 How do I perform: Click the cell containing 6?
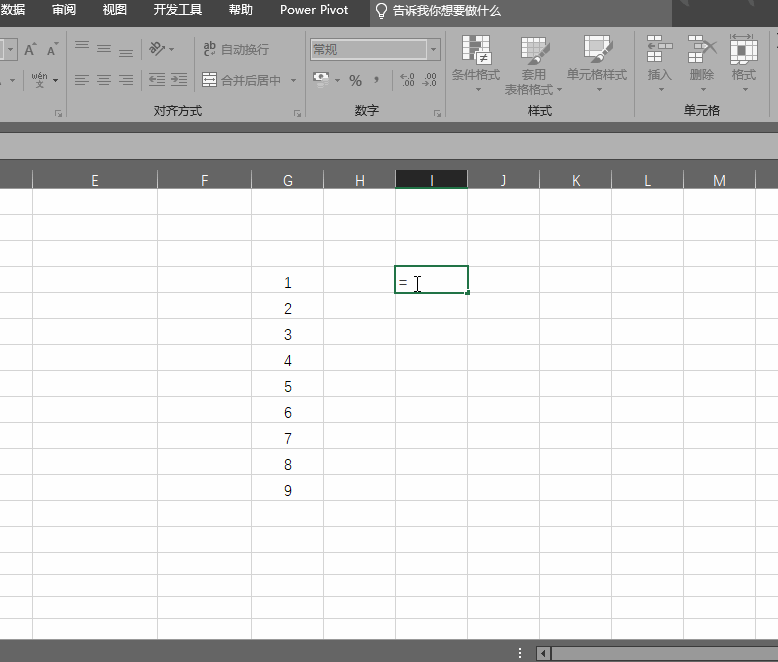(288, 410)
